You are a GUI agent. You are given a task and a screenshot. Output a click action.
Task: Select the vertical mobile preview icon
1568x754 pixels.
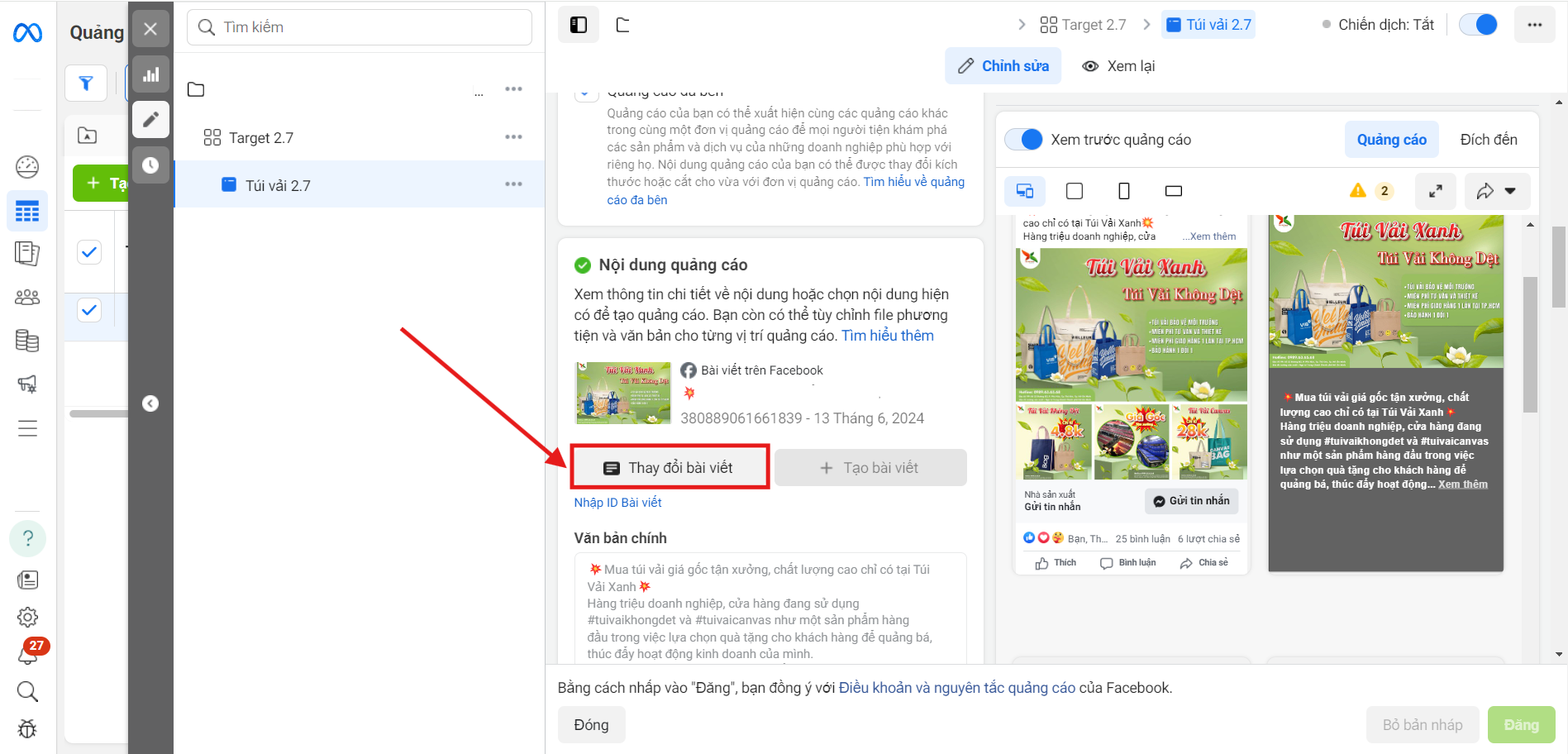1124,191
